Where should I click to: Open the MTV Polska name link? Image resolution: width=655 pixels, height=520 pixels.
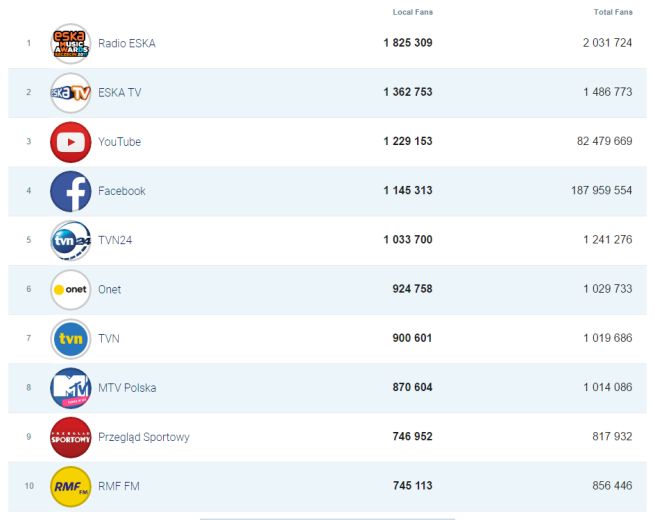(126, 388)
